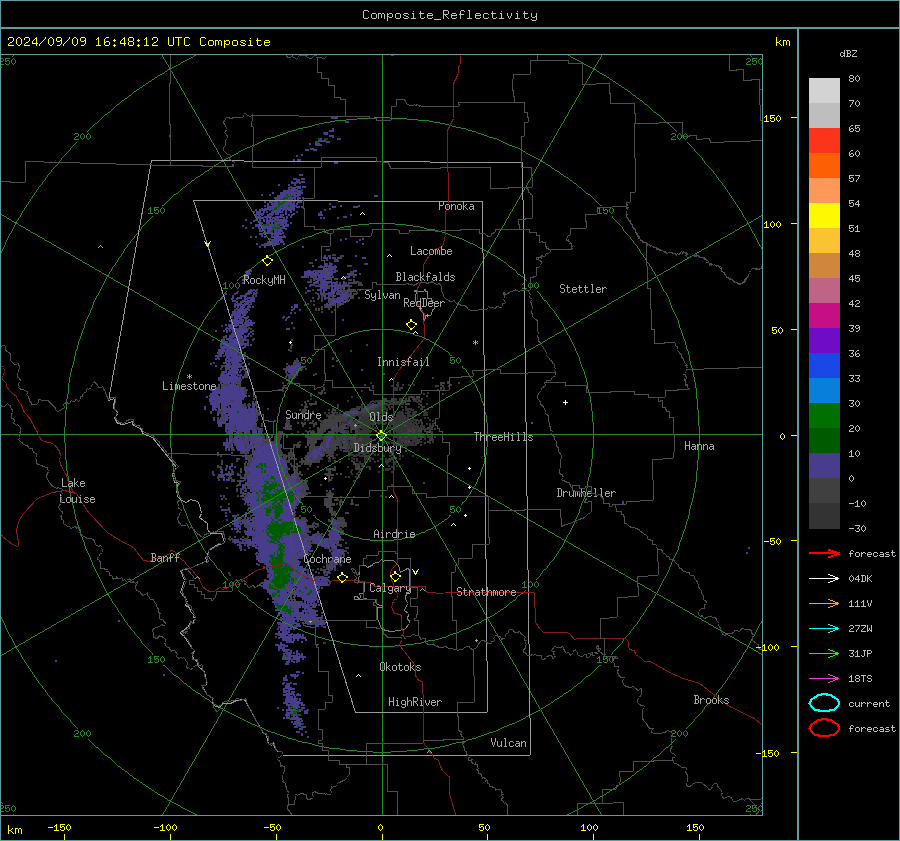Select the light gray swatch between 80 and 70 dBZ

point(824,91)
